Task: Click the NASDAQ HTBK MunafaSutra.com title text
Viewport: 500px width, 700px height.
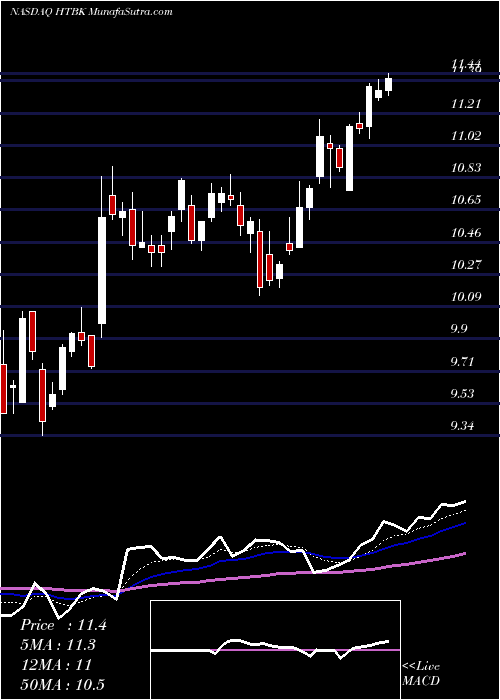Action: tap(91, 12)
